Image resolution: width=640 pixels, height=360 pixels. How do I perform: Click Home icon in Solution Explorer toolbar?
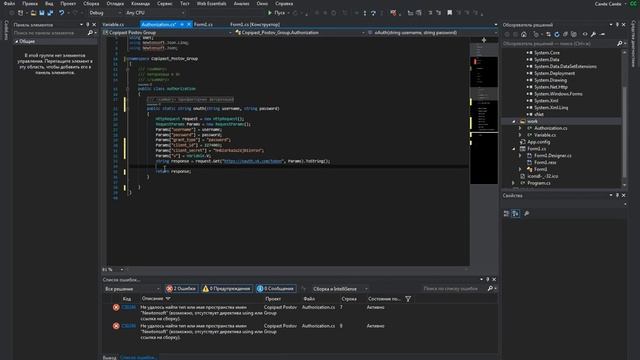(x=524, y=34)
